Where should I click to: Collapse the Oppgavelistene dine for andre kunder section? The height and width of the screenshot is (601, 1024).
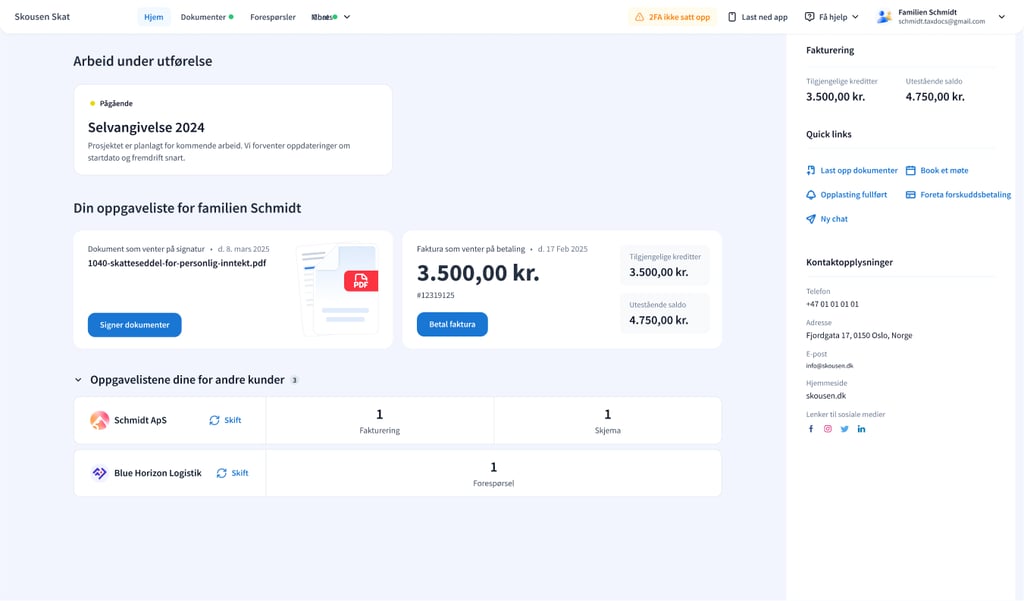78,380
